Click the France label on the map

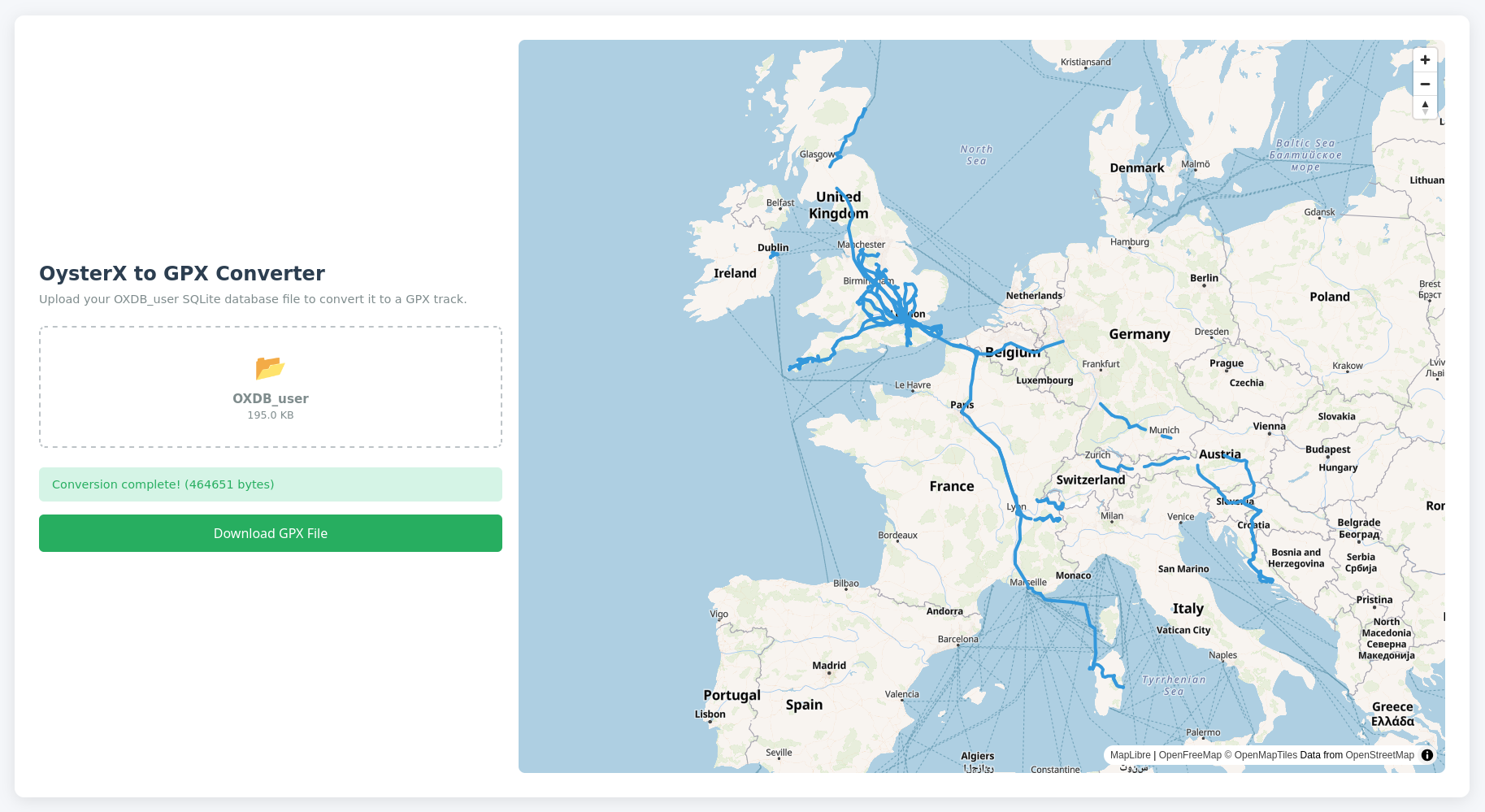click(952, 486)
